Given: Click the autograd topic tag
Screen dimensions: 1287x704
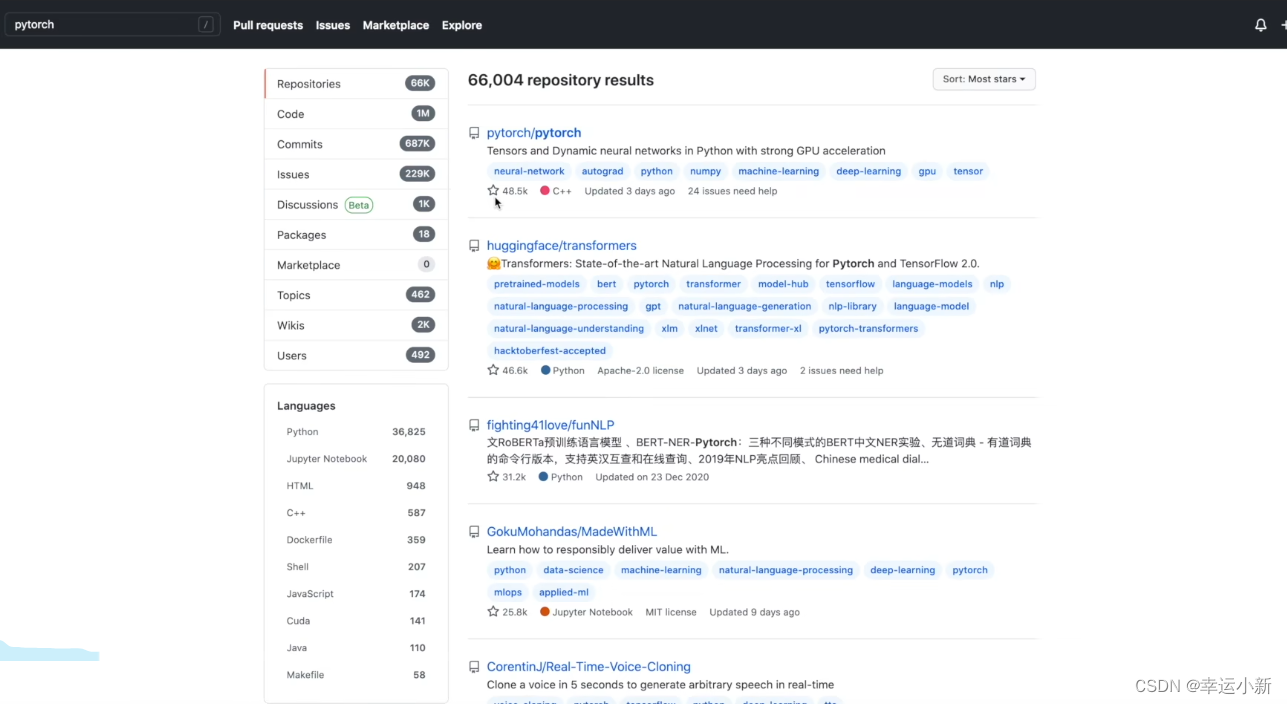Looking at the screenshot, I should (x=602, y=171).
